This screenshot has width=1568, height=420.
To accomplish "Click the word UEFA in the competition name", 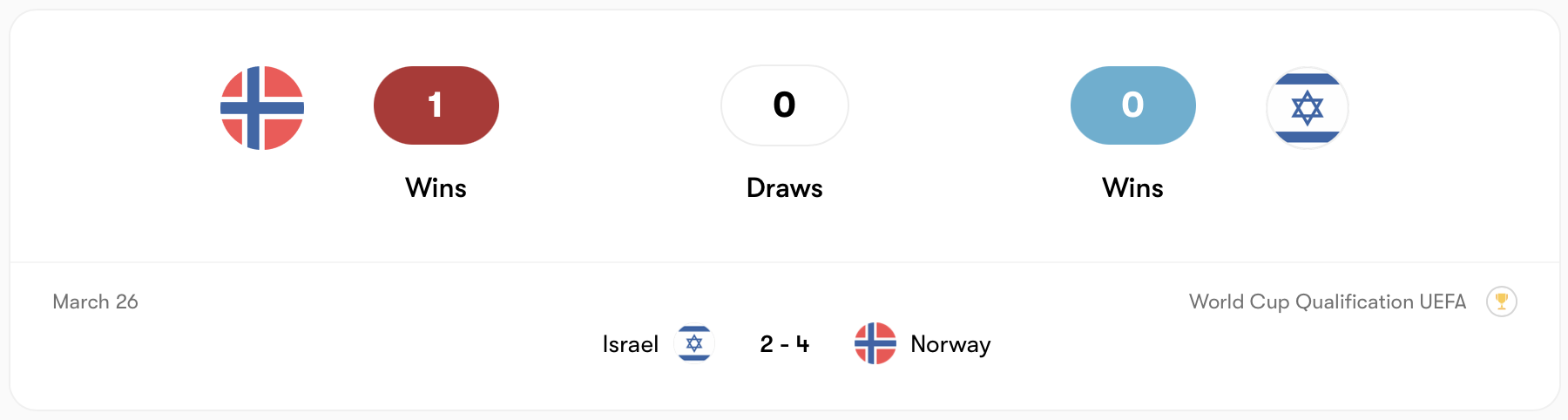I will coord(1443,301).
